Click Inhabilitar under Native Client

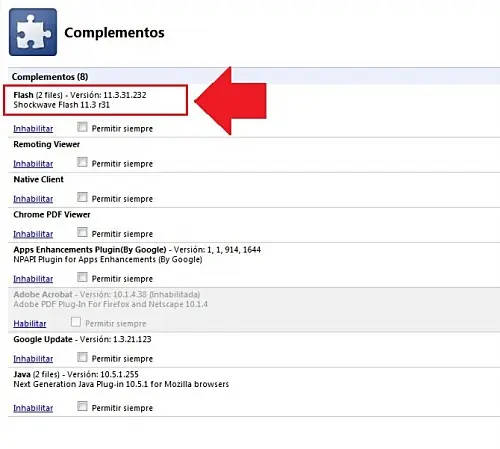(x=33, y=199)
